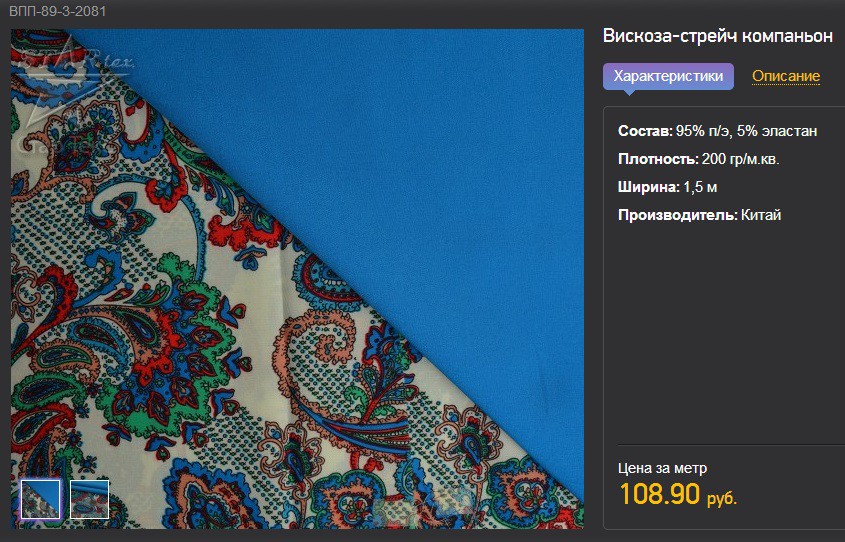Click the Производитель label
845x542 pixels.
pos(677,215)
